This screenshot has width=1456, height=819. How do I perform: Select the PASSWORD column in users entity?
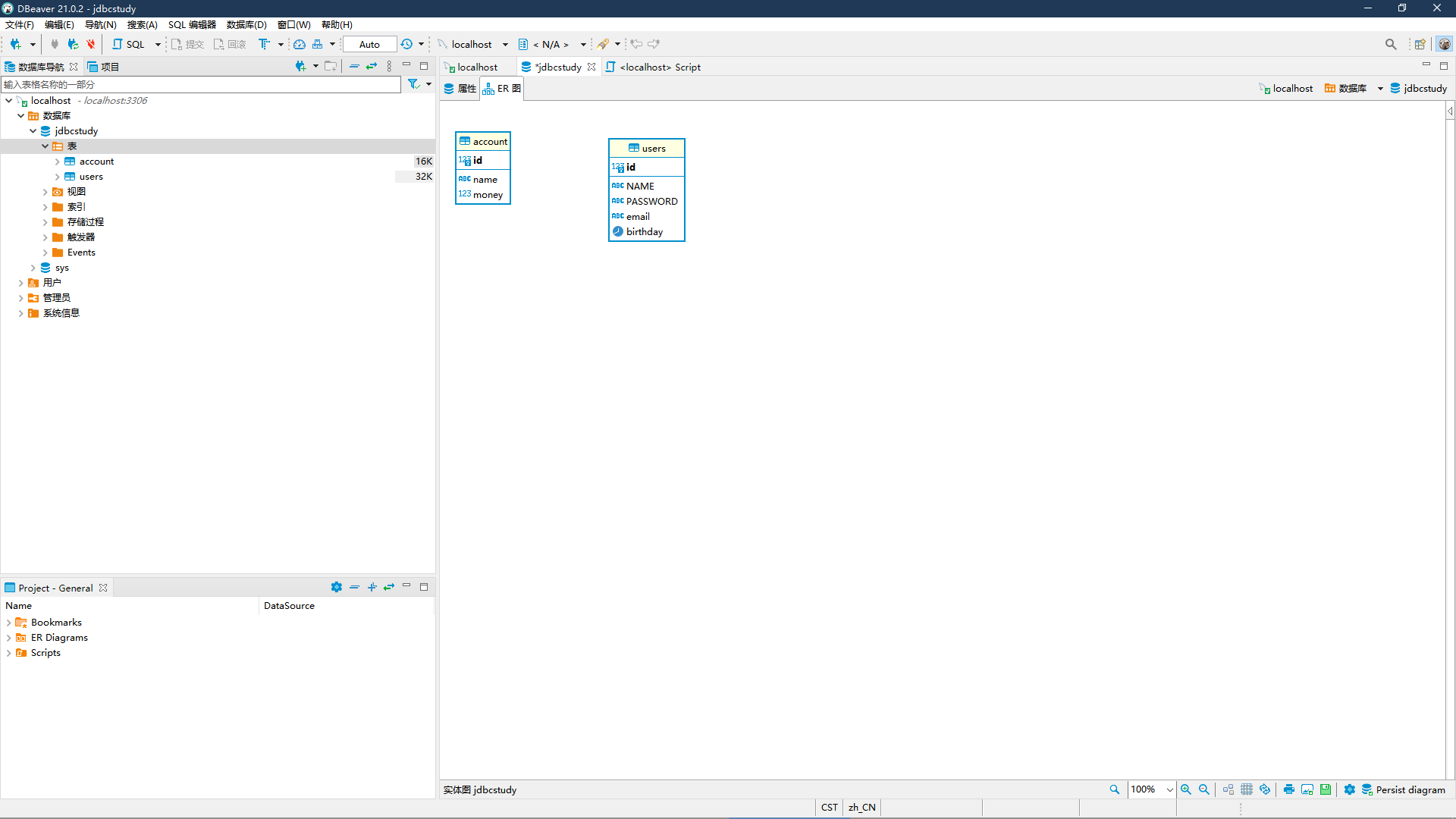(x=647, y=201)
